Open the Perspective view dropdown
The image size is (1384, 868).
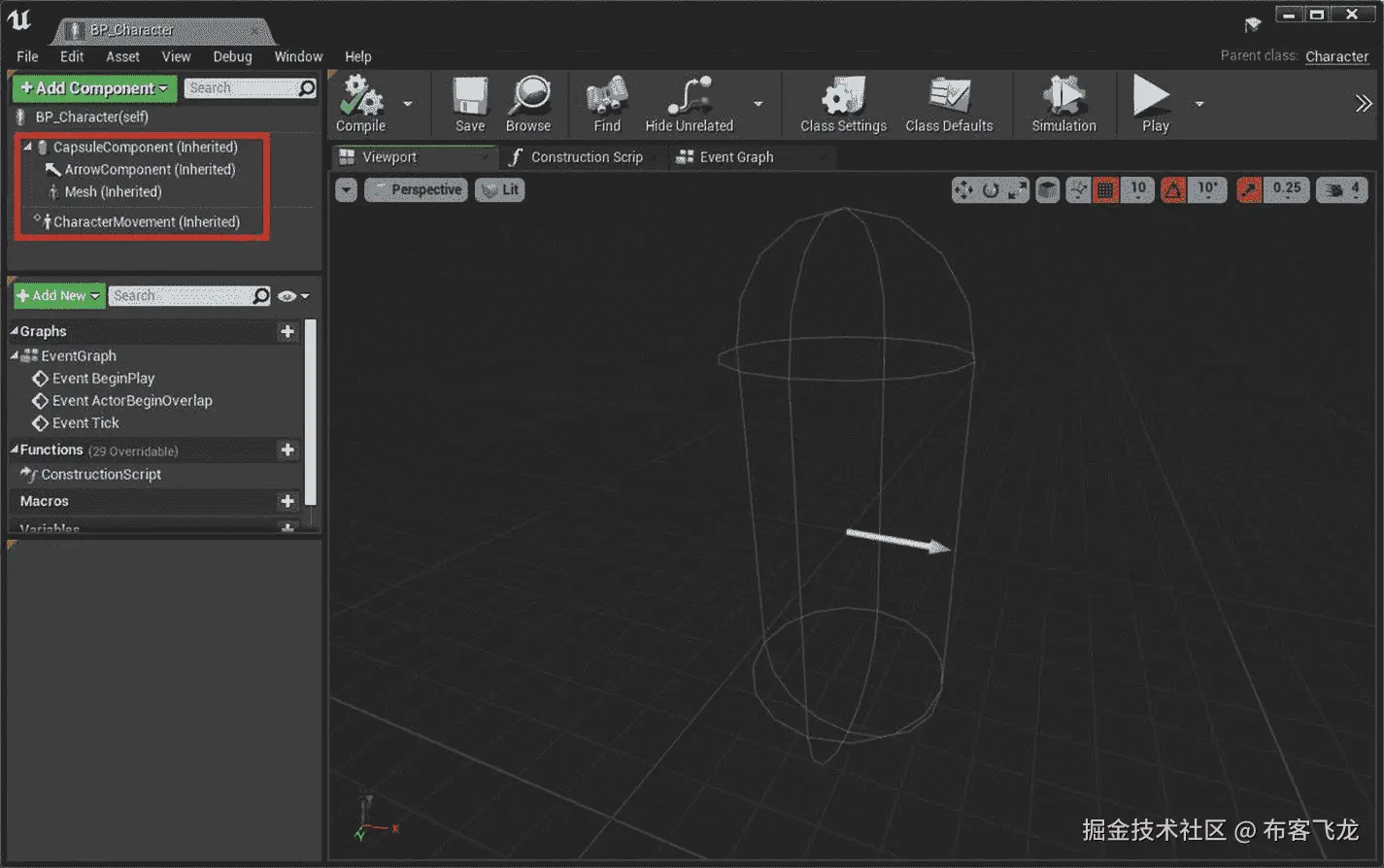416,190
